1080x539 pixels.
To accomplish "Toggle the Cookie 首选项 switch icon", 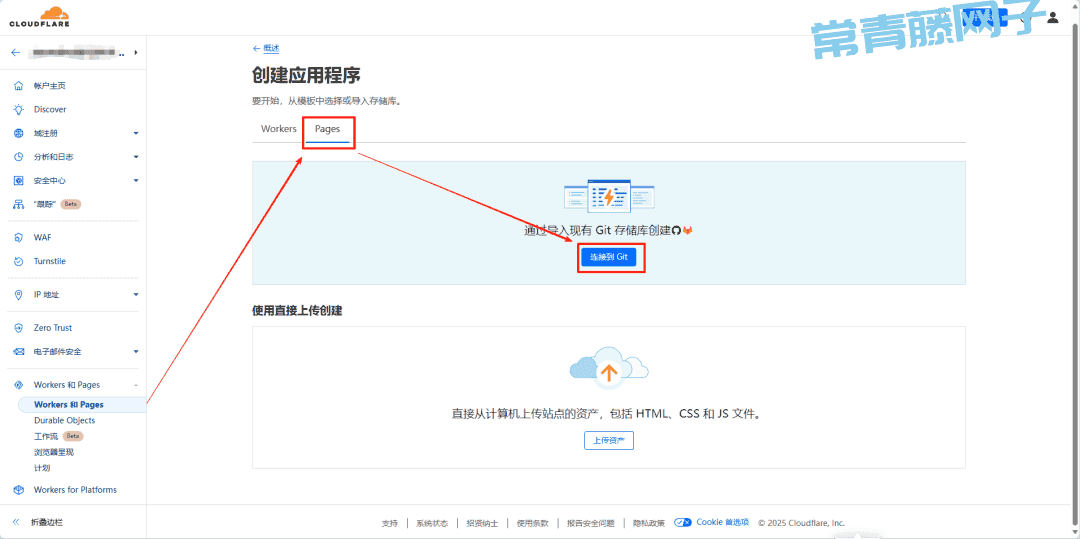I will pyautogui.click(x=683, y=522).
